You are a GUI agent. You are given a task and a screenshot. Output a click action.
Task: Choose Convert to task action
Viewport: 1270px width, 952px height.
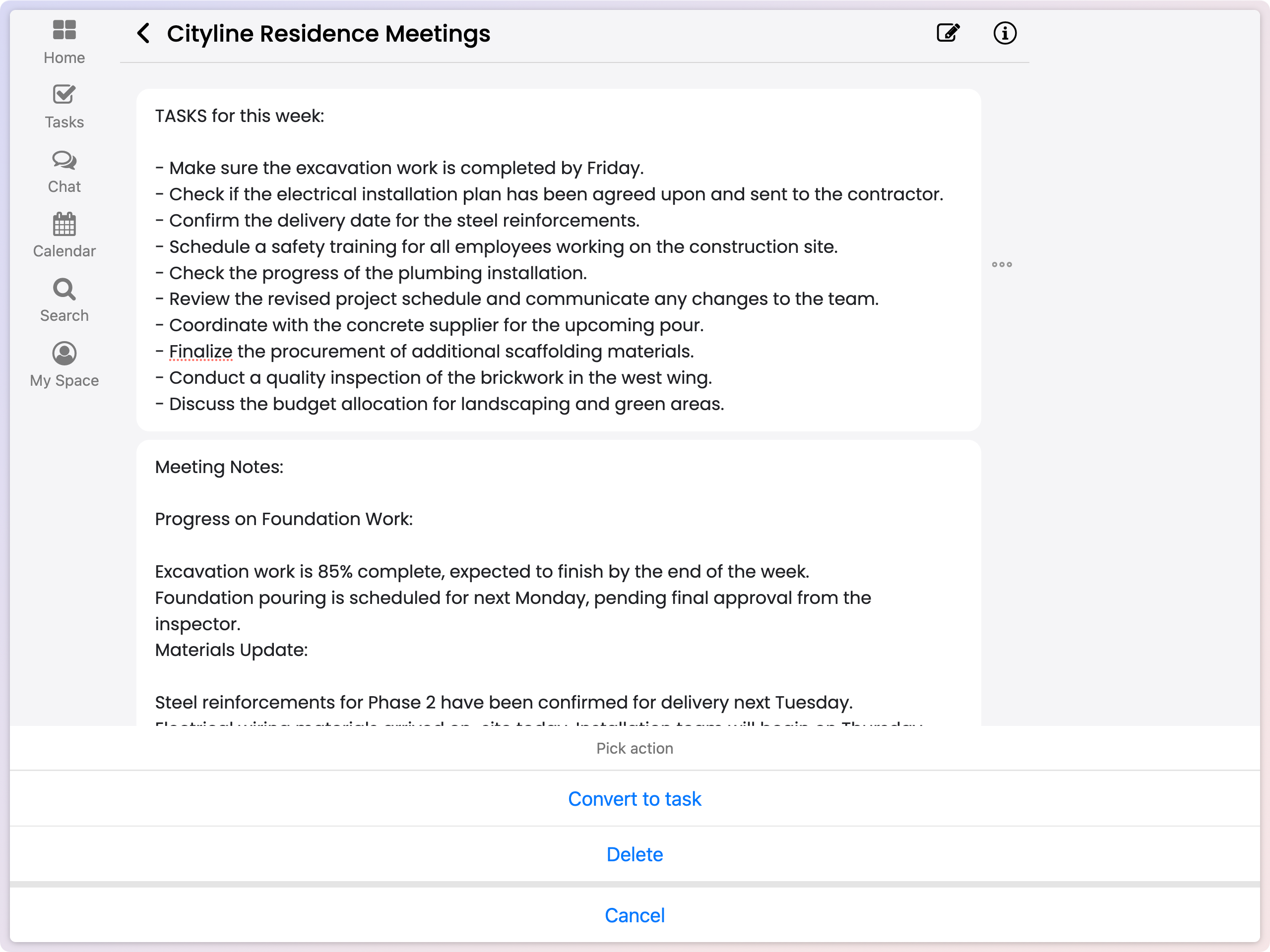(635, 799)
